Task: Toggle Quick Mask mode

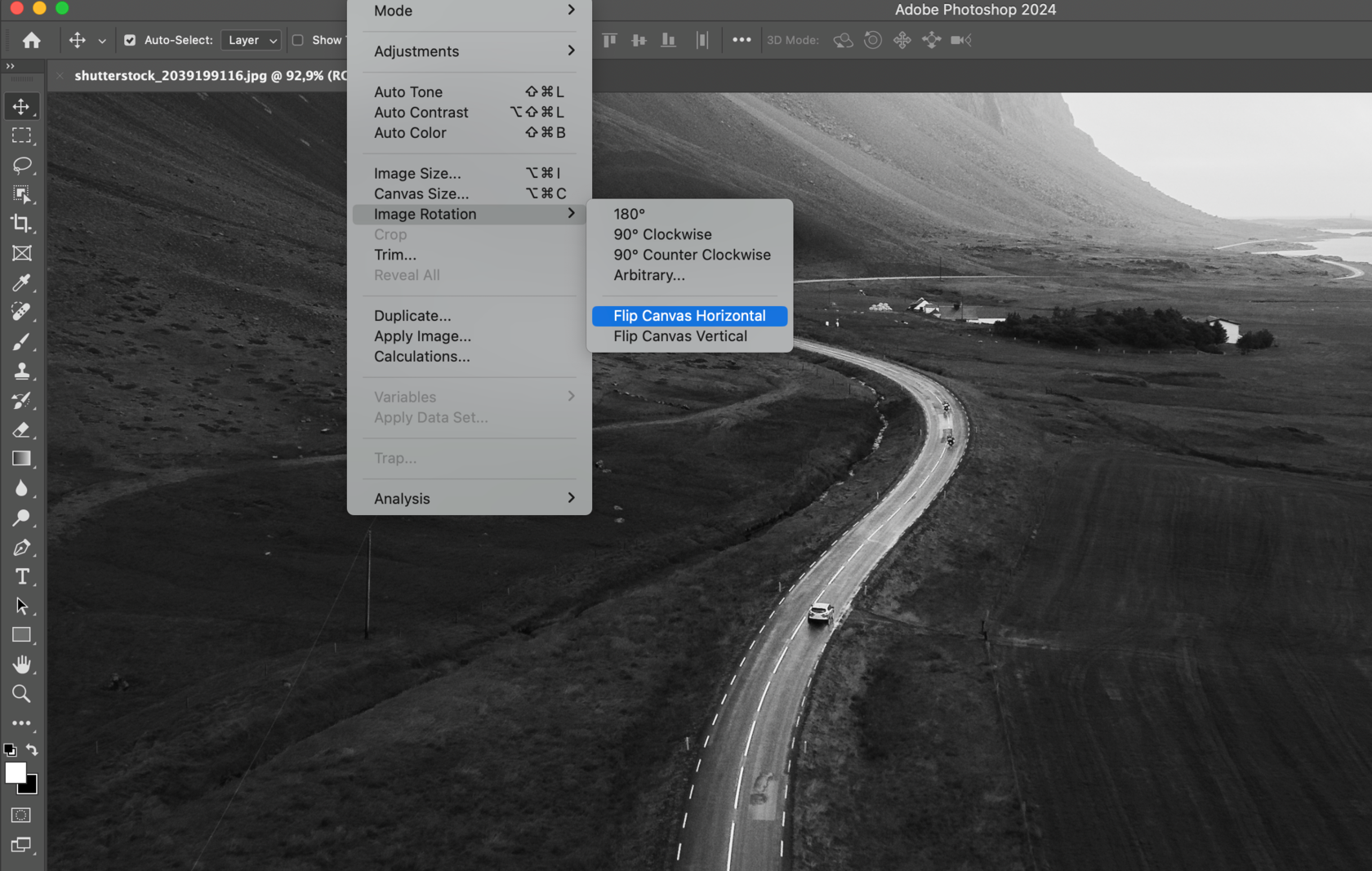Action: click(20, 815)
